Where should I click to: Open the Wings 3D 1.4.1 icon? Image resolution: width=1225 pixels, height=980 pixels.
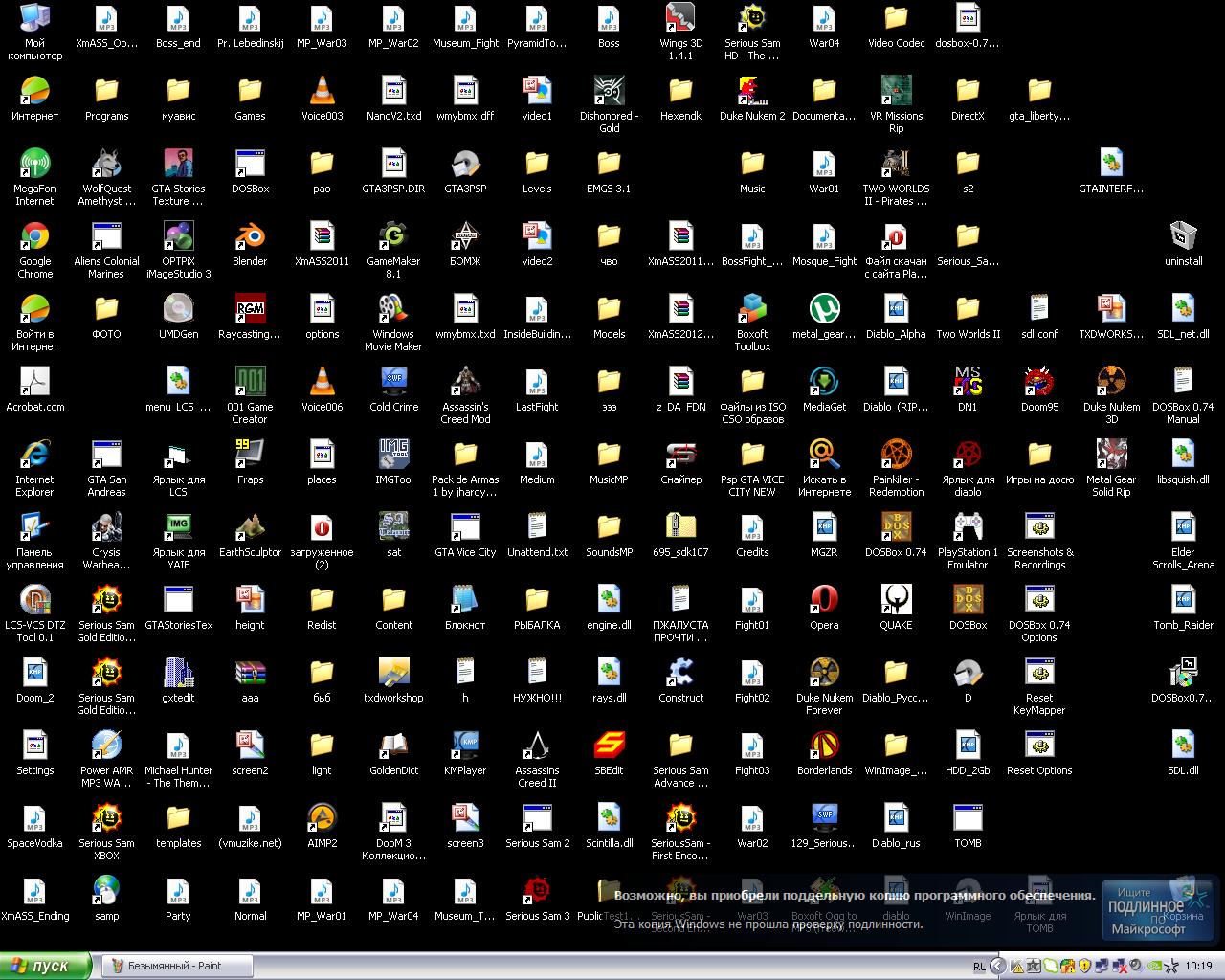coord(680,17)
